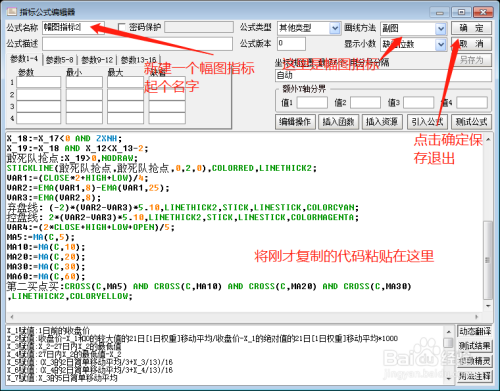
Task: Click the code editor vertical scrollbar thumb
Action: click(x=488, y=260)
